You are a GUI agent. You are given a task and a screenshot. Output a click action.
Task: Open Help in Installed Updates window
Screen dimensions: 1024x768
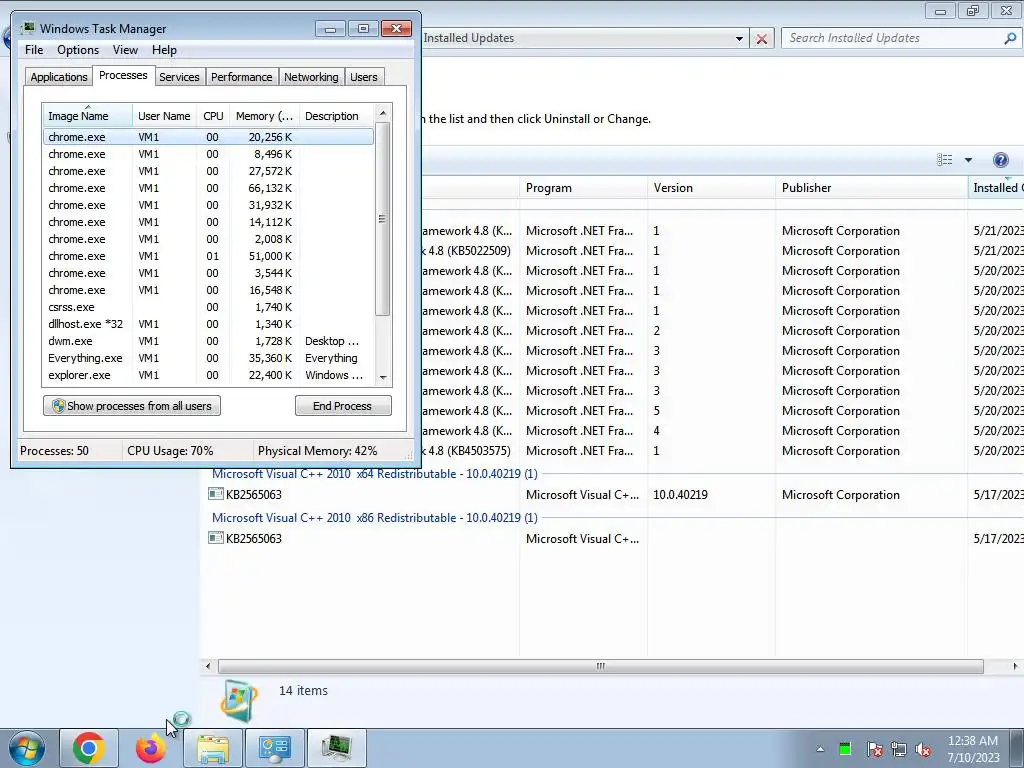coord(1000,160)
